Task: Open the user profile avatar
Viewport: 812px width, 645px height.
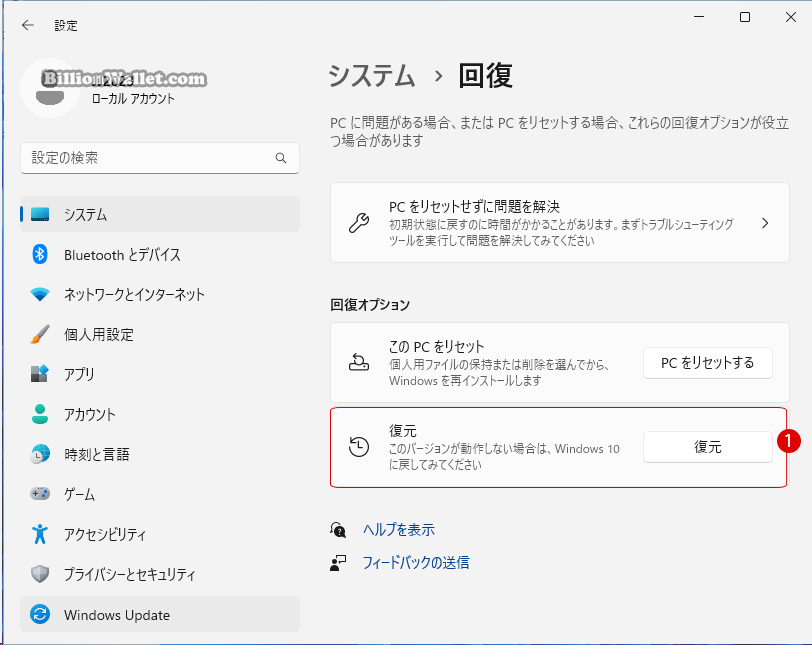Action: coord(50,88)
